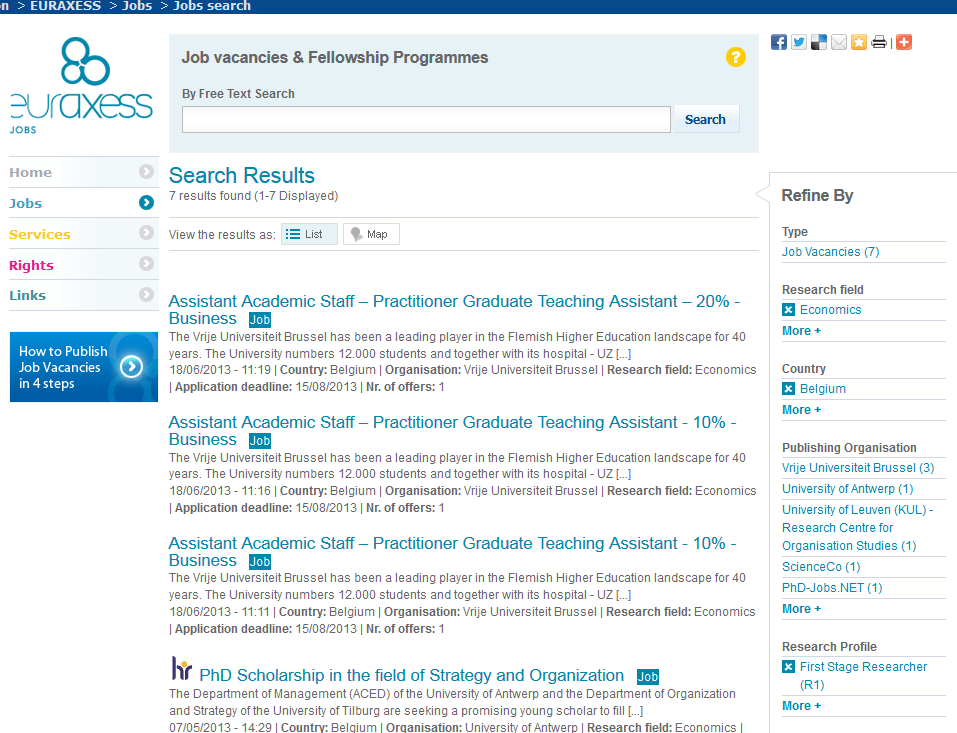Email this page envelope icon
The image size is (957, 733).
click(x=839, y=42)
